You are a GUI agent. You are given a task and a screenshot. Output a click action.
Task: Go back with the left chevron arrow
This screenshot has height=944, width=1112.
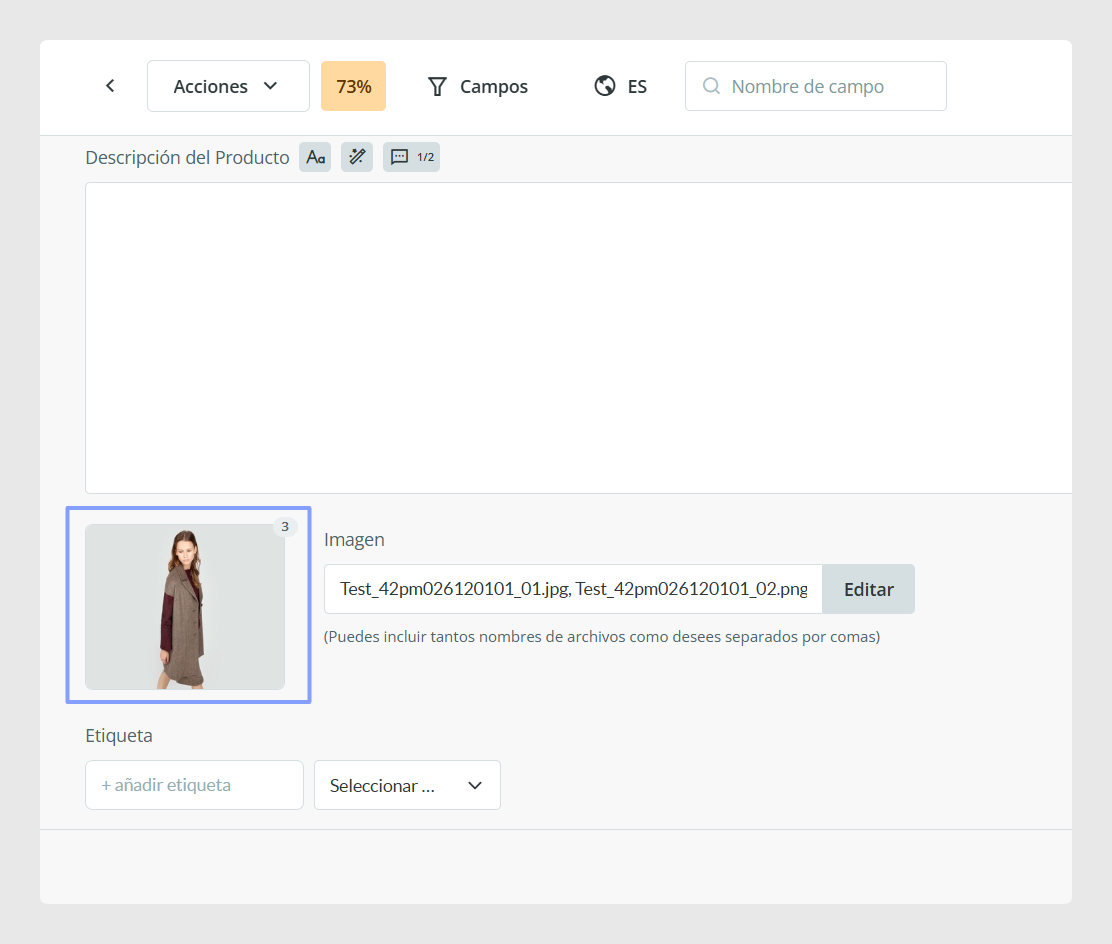click(x=110, y=86)
